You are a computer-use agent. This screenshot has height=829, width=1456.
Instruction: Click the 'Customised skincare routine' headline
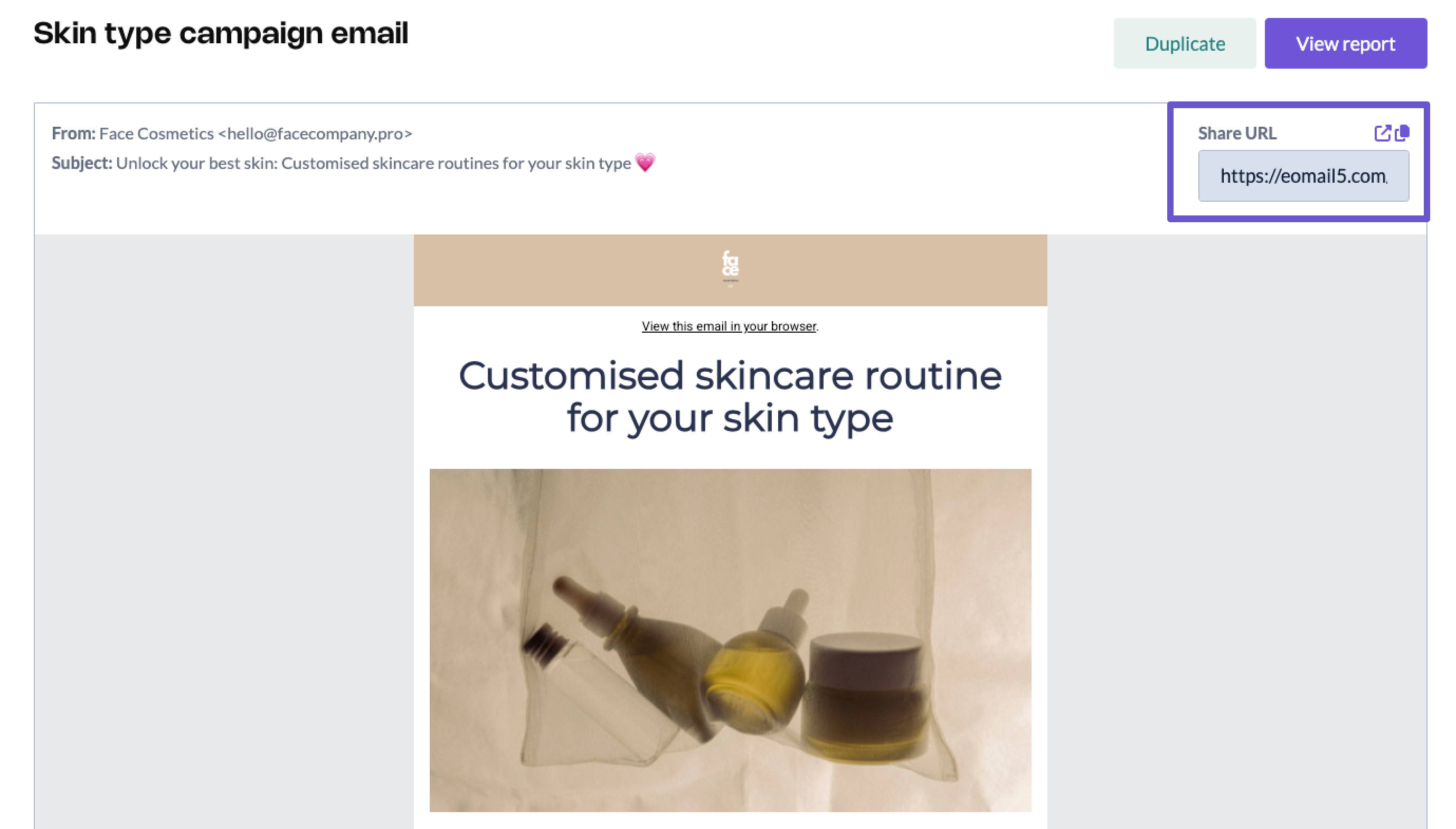(730, 397)
